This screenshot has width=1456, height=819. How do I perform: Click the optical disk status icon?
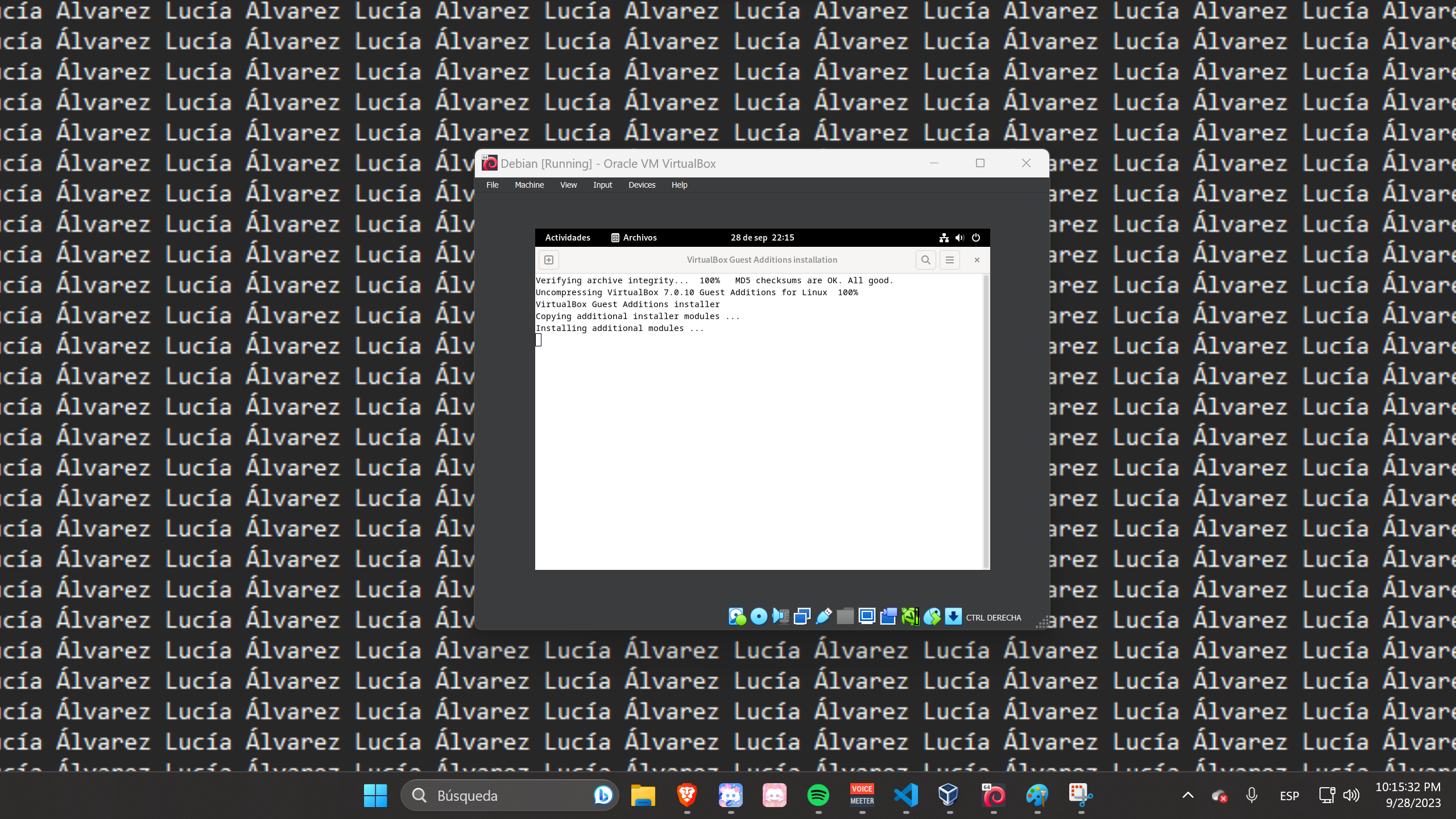point(758,617)
